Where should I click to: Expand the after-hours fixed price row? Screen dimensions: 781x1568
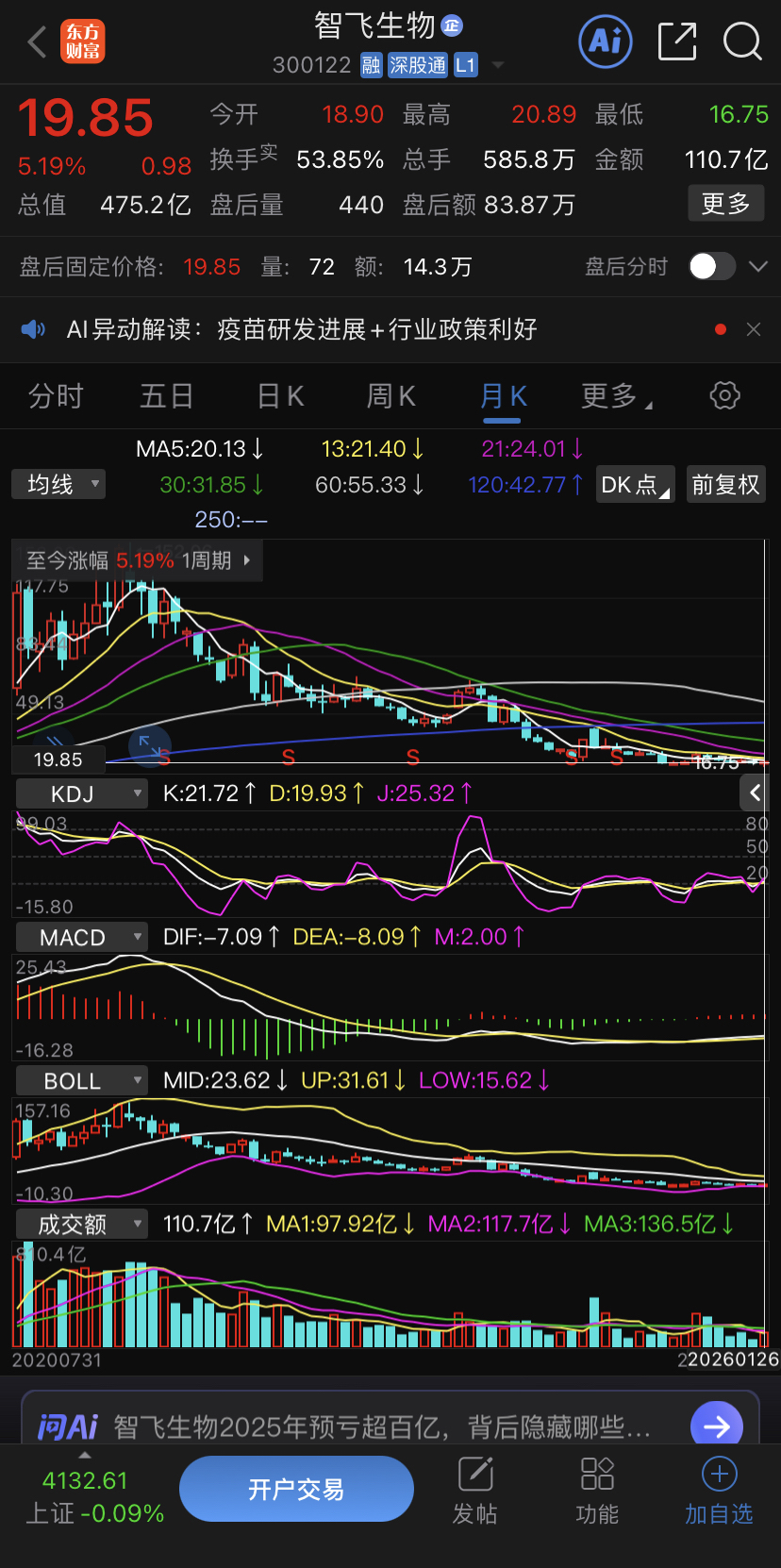point(758,267)
